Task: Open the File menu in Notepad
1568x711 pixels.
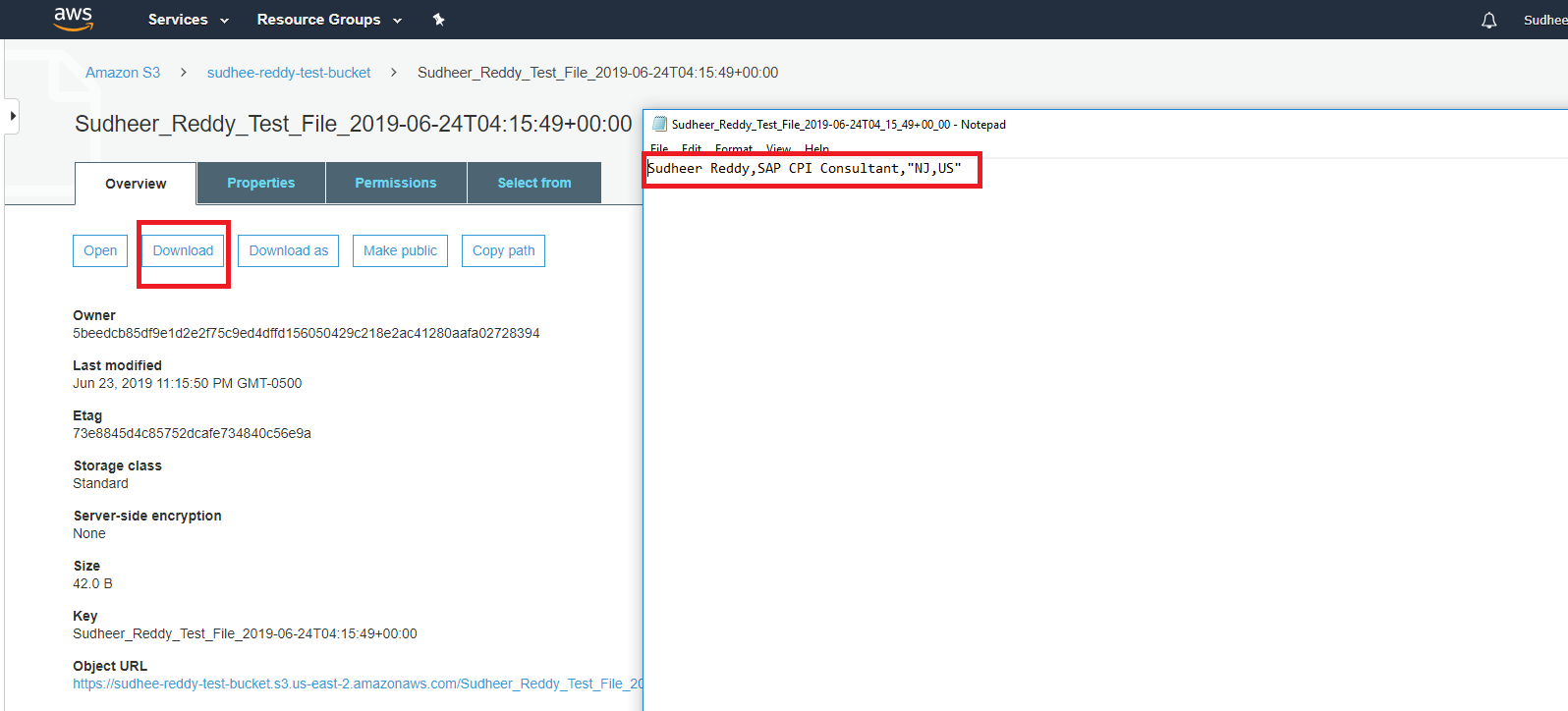Action: [659, 149]
